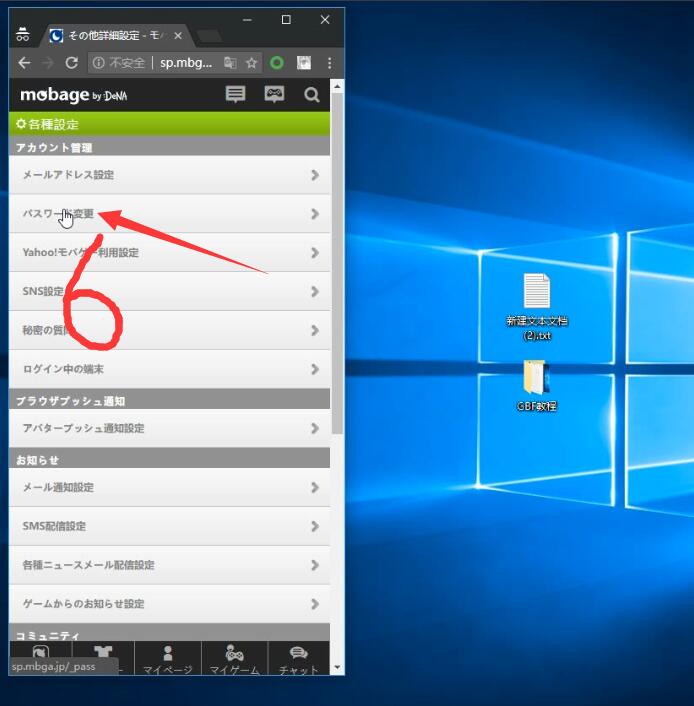Click chevron on アバタープッシュ通知設定 row
This screenshot has height=706, width=694.
315,428
